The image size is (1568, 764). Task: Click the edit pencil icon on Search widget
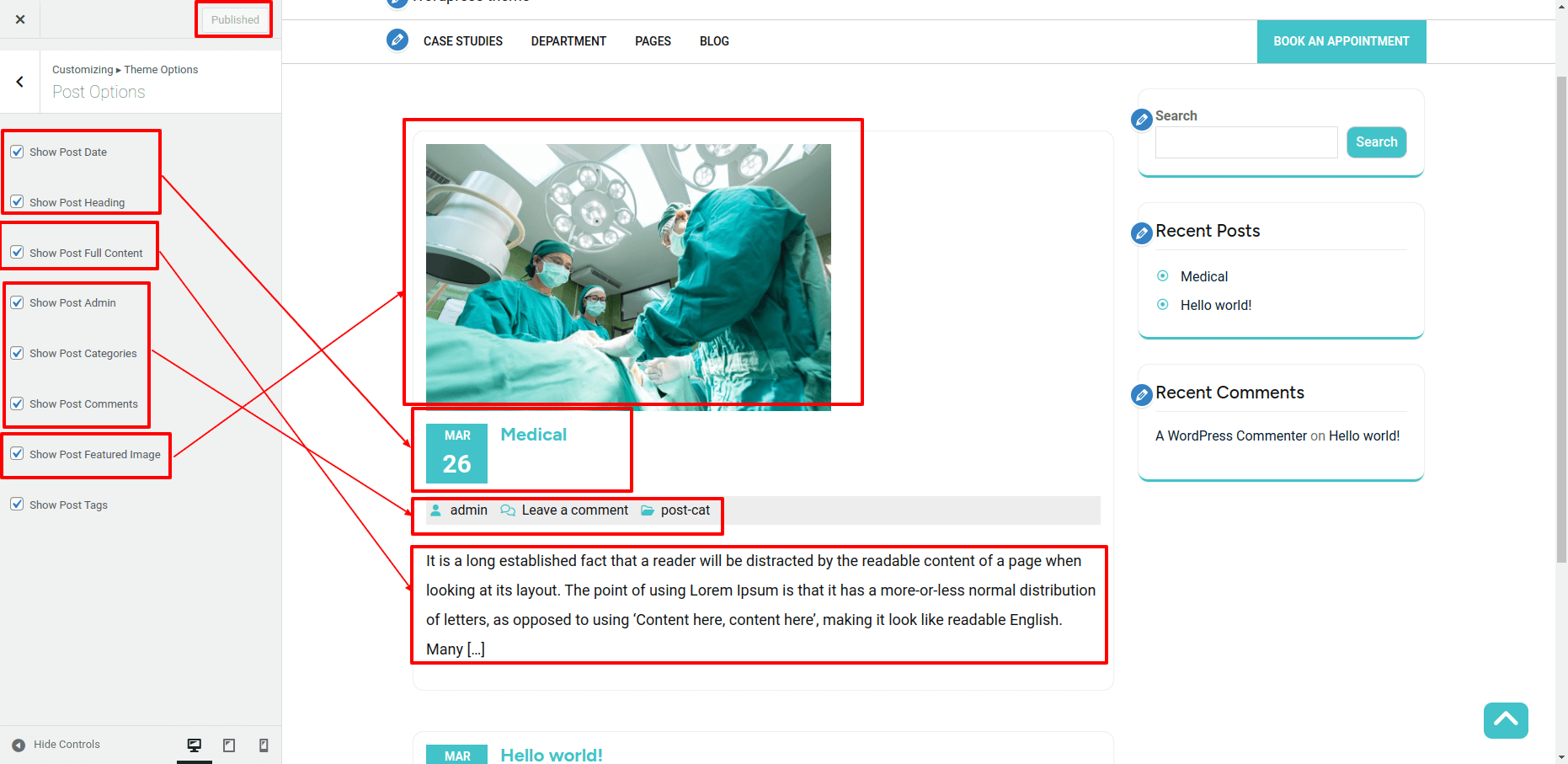tap(1141, 120)
